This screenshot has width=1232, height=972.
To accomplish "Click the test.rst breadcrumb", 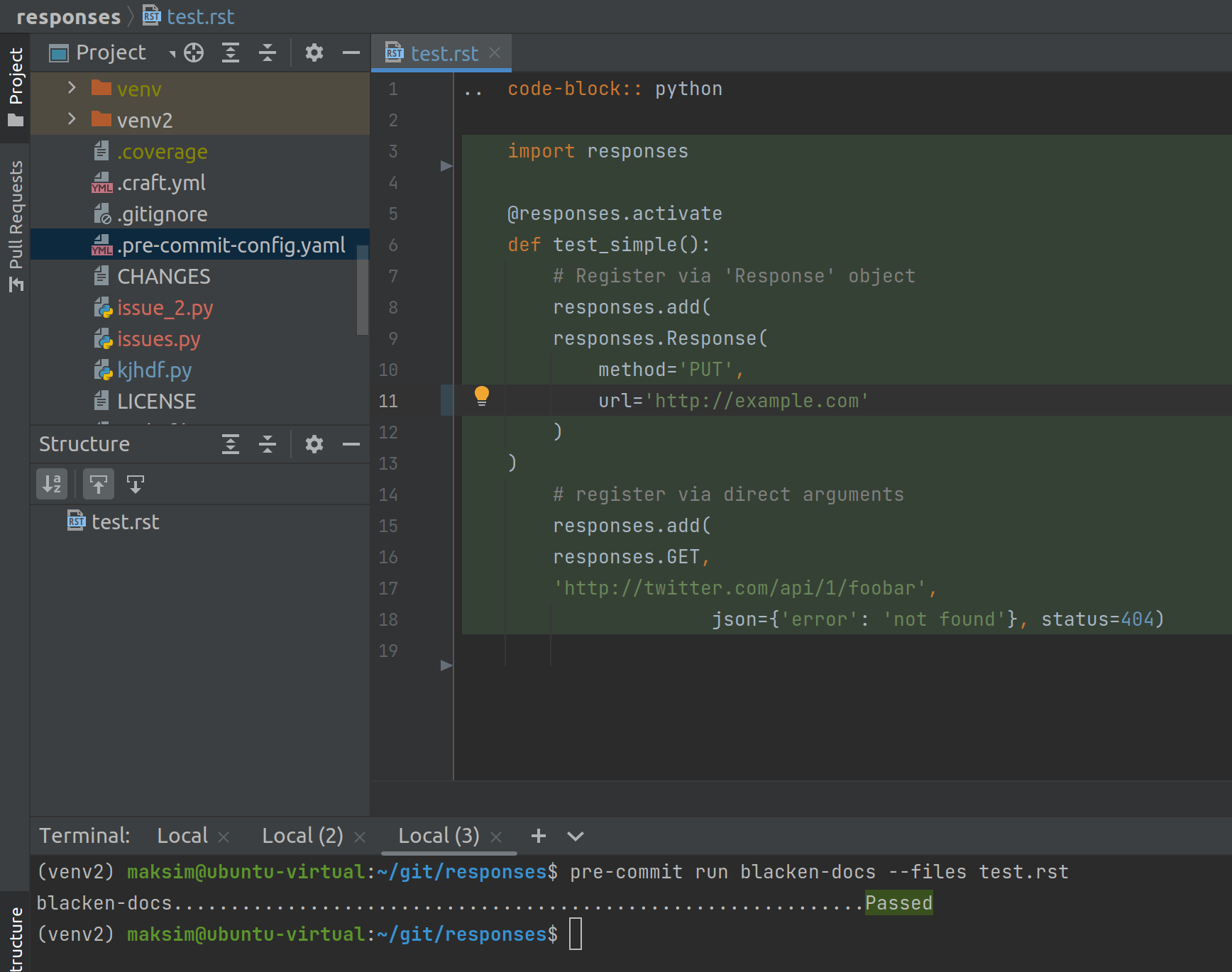I will coord(189,16).
